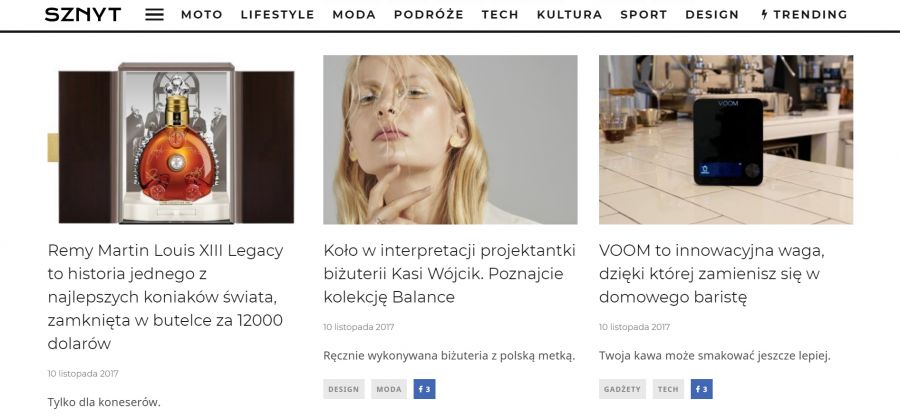Open the hamburger menu icon
900x419 pixels.
point(154,15)
